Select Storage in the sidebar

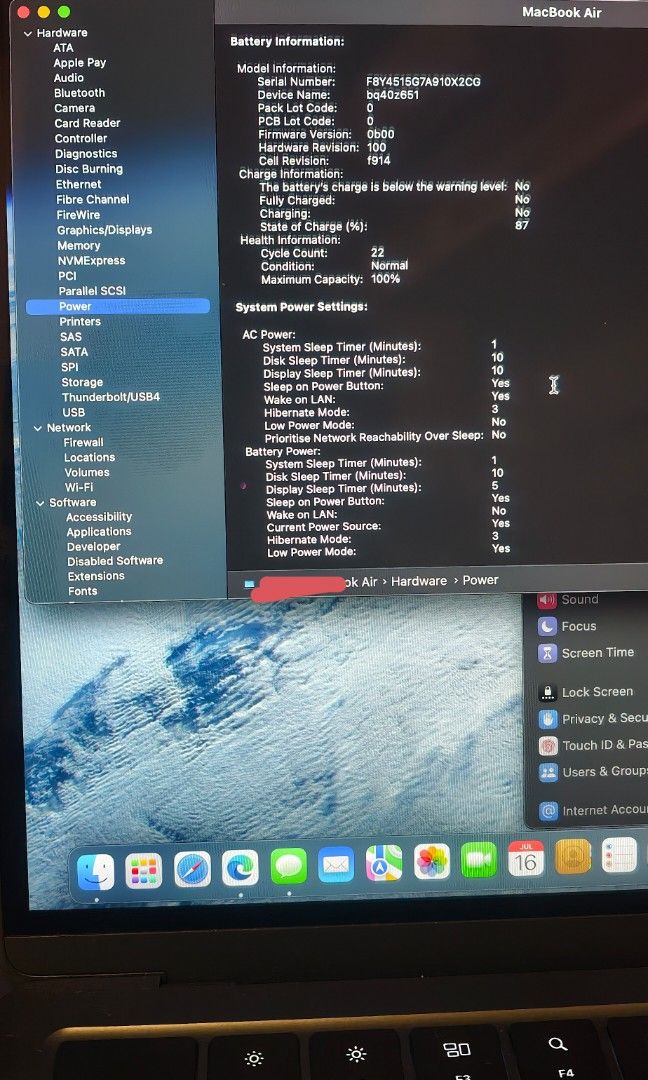click(x=82, y=382)
